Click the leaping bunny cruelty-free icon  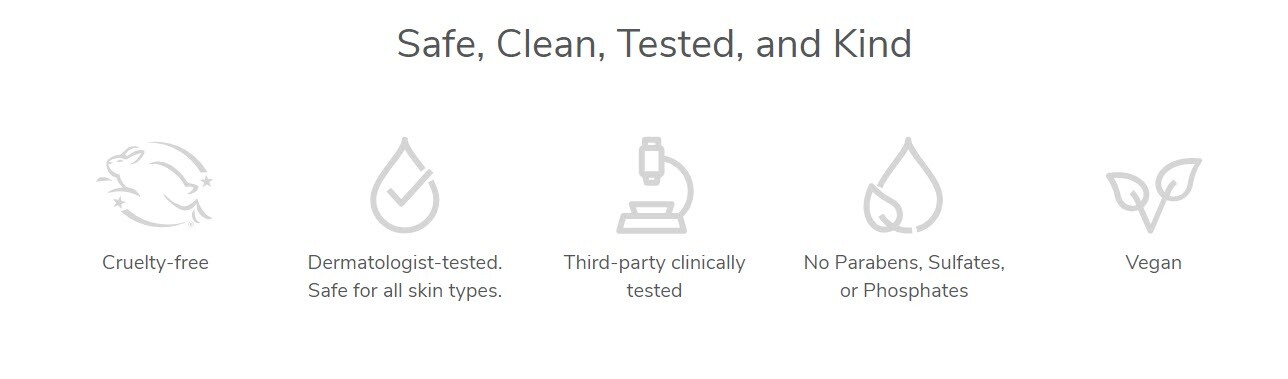(155, 185)
